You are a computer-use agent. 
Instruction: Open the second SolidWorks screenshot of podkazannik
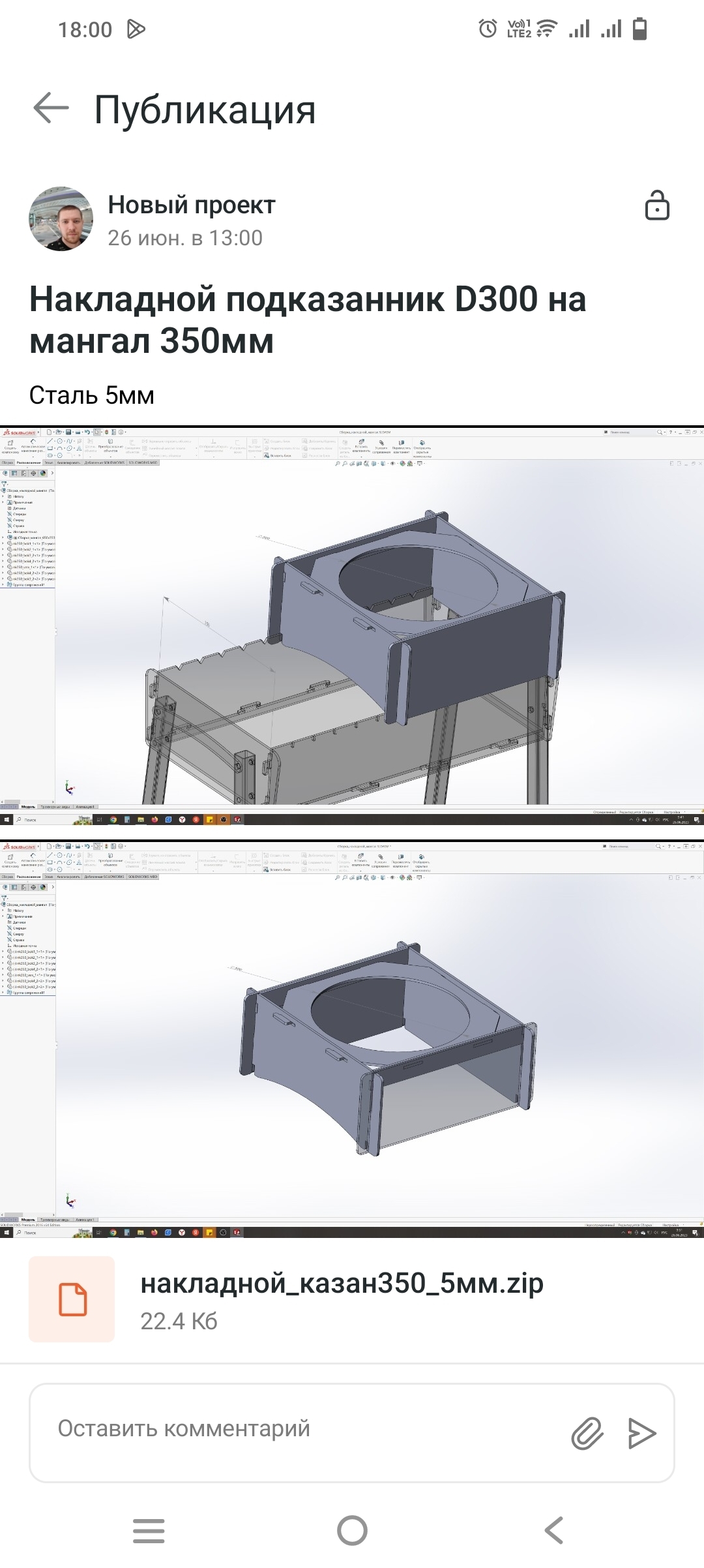[352, 1038]
